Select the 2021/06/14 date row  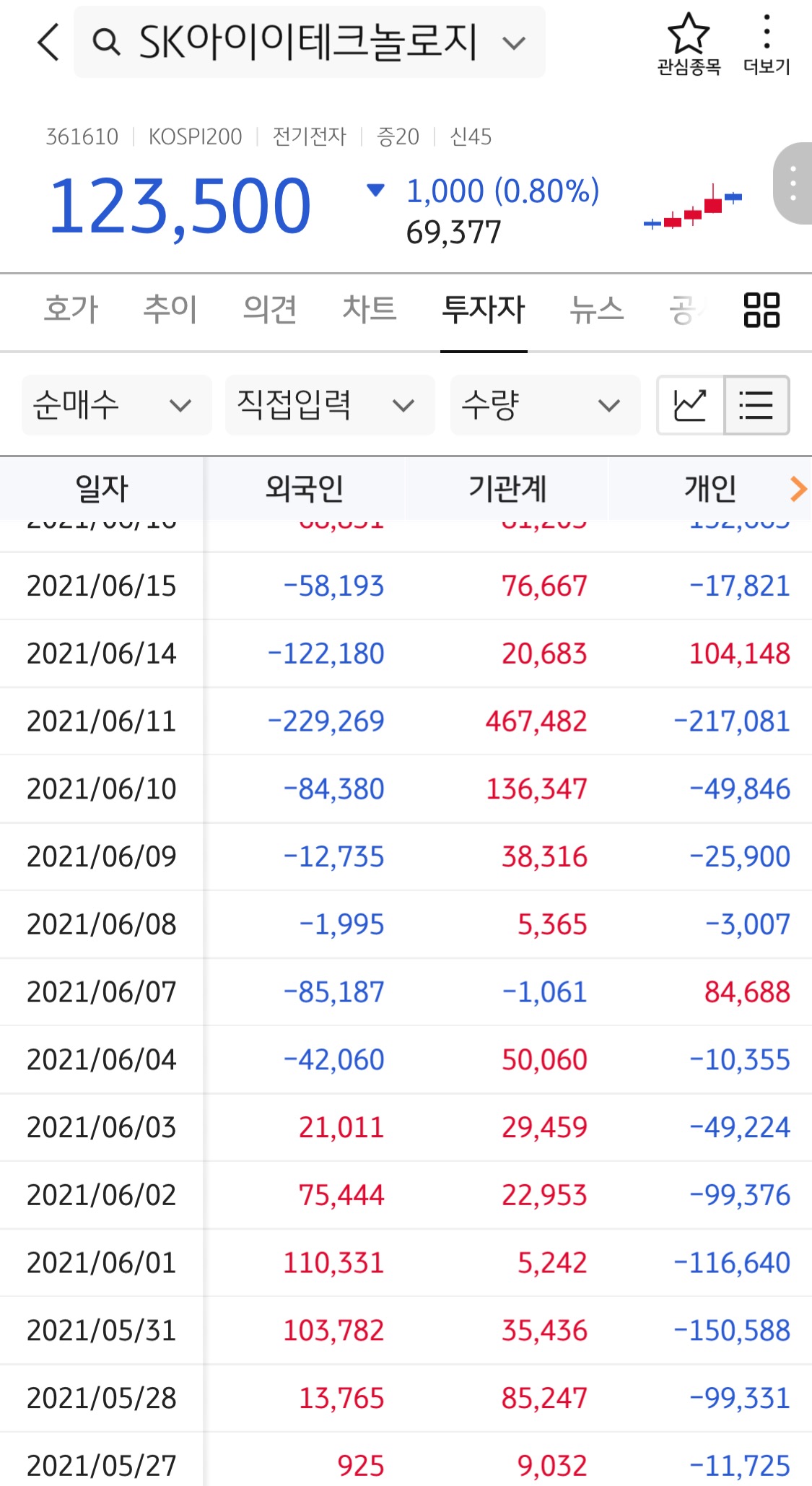pyautogui.click(x=406, y=653)
